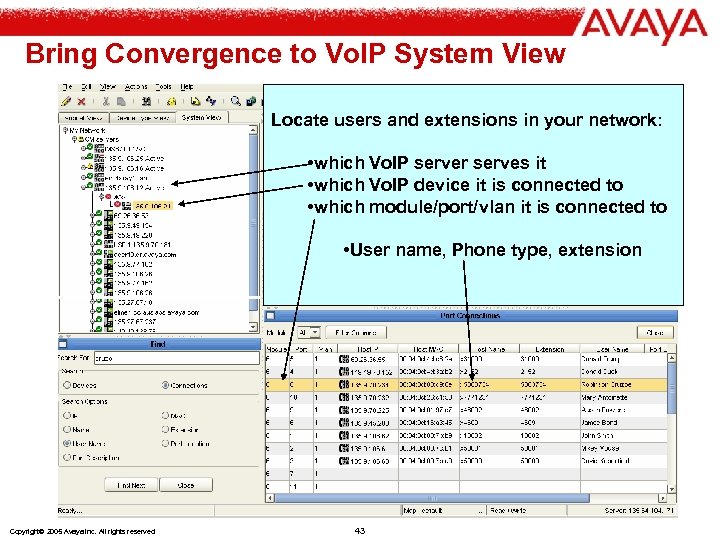Collapse the CM Servers tree node
The height and width of the screenshot is (540, 720).
pos(74,139)
